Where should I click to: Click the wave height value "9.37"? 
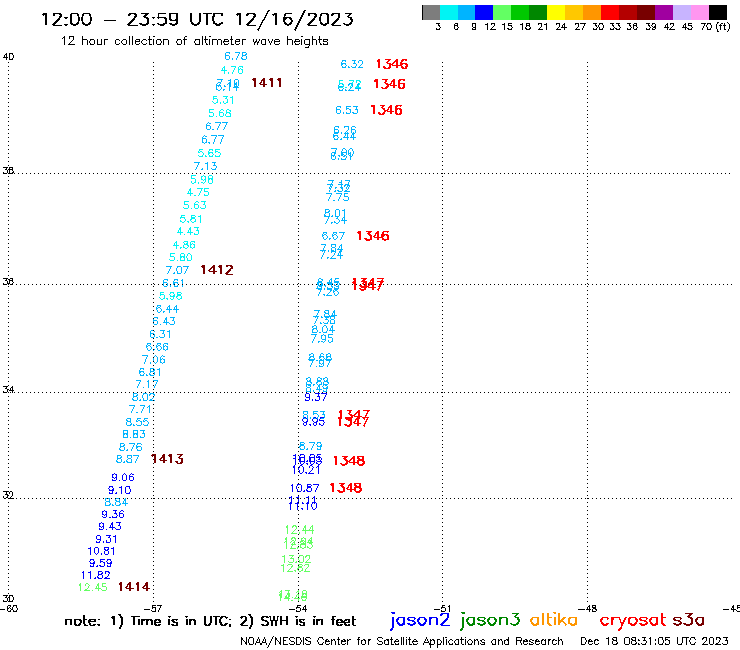click(316, 397)
